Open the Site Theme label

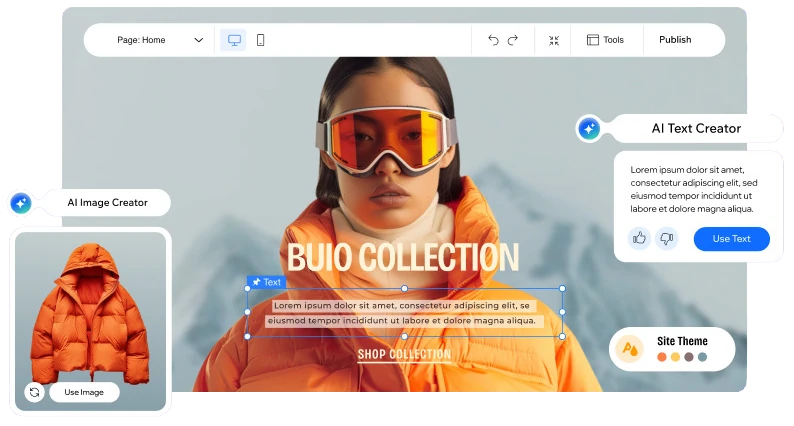click(682, 341)
